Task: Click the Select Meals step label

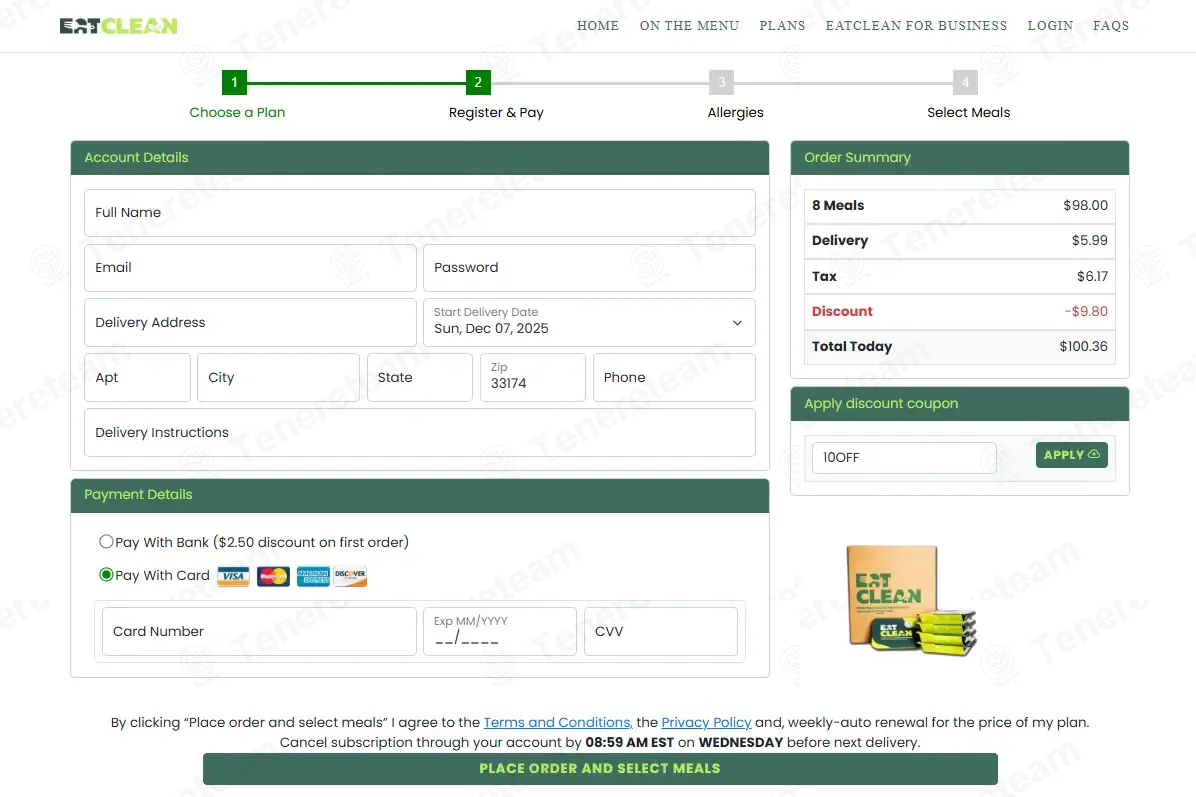Action: [968, 112]
